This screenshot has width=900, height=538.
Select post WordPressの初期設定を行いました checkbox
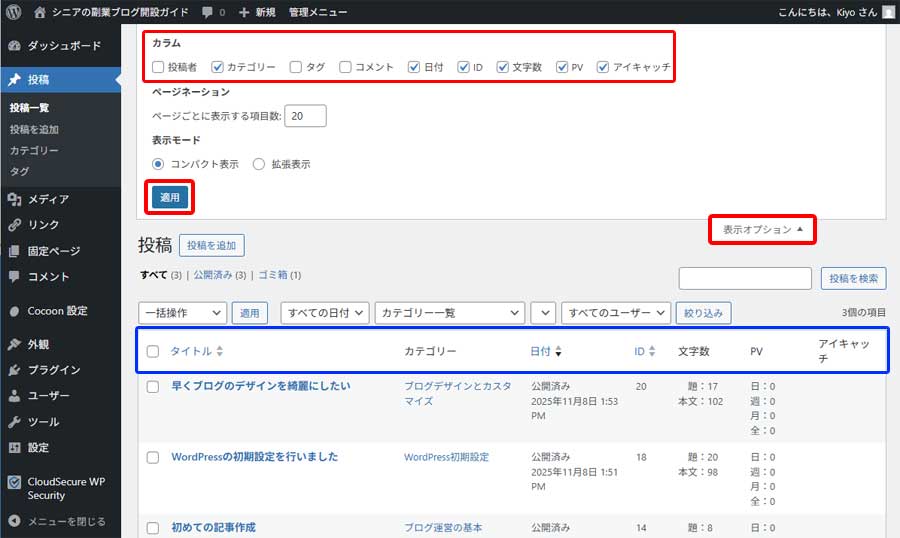pos(153,458)
